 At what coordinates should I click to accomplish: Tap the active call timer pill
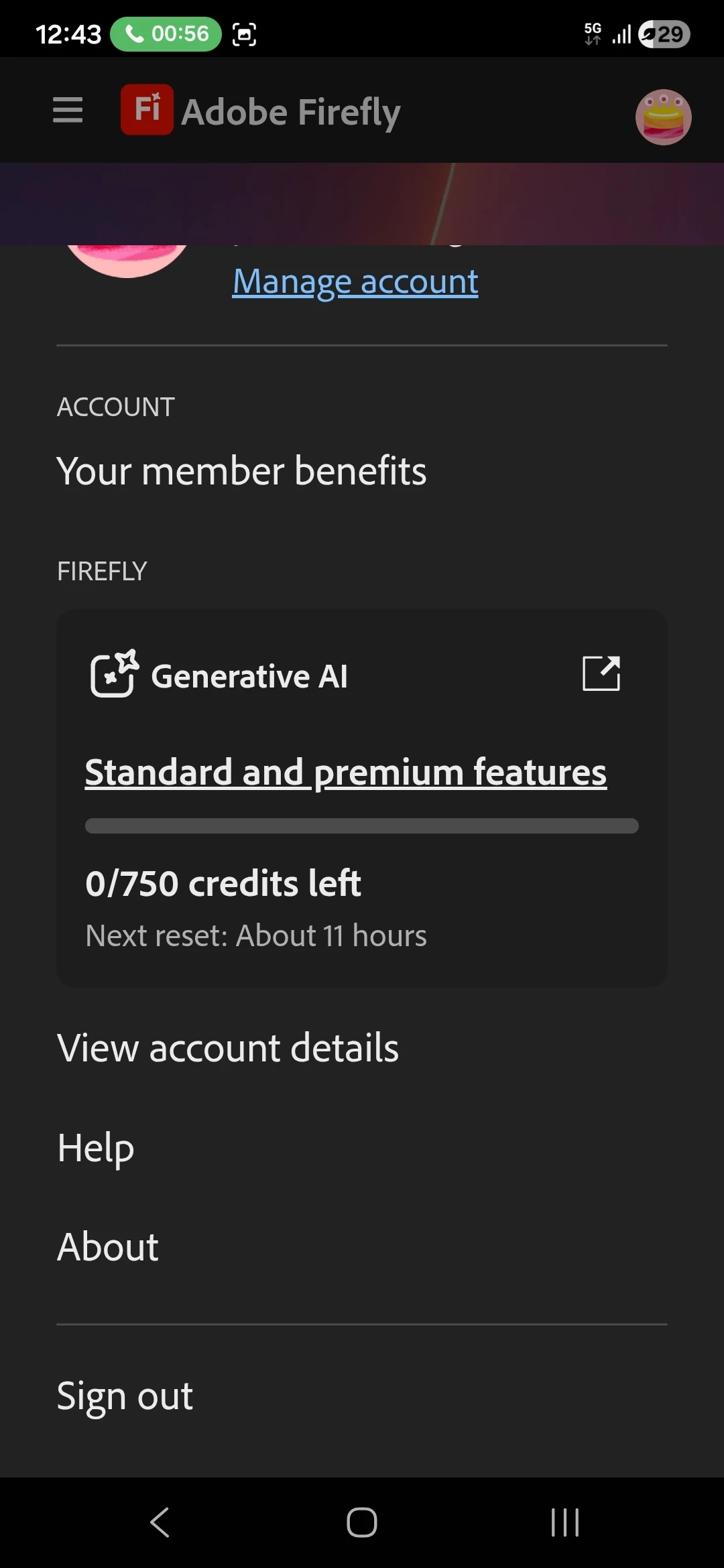pos(166,34)
